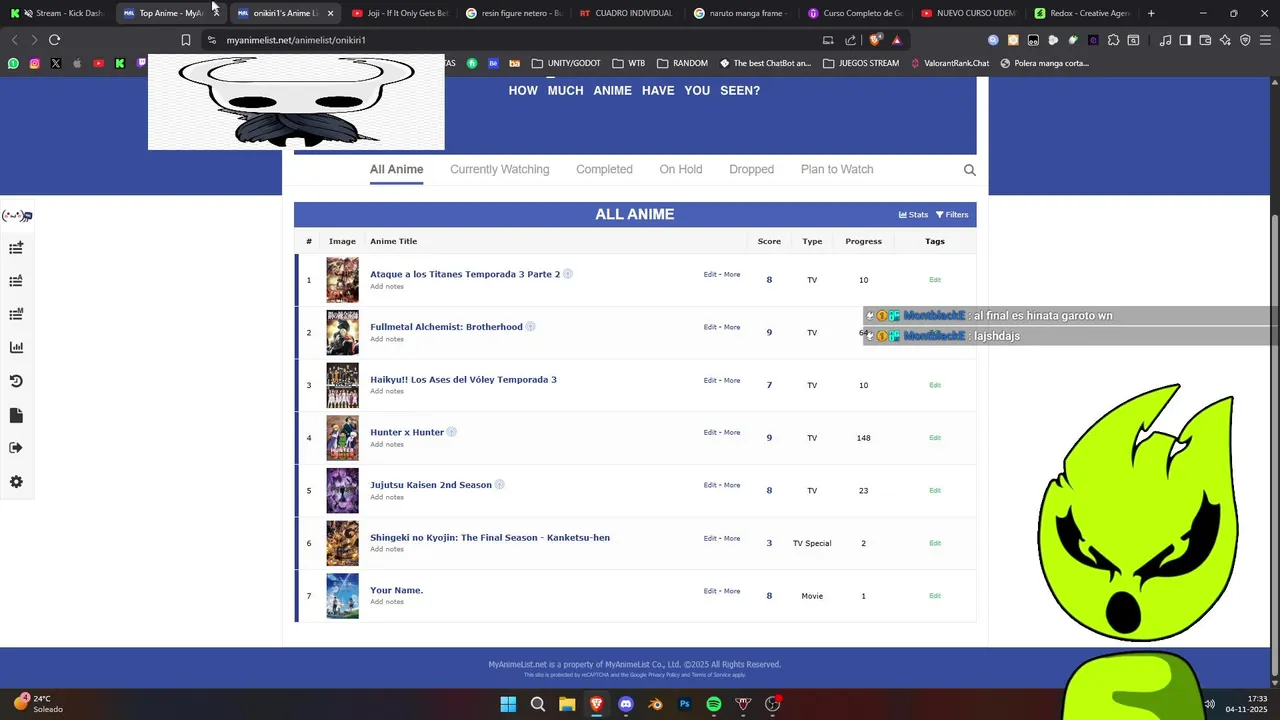Select the All Anime tab
This screenshot has width=1280, height=720.
(x=397, y=169)
